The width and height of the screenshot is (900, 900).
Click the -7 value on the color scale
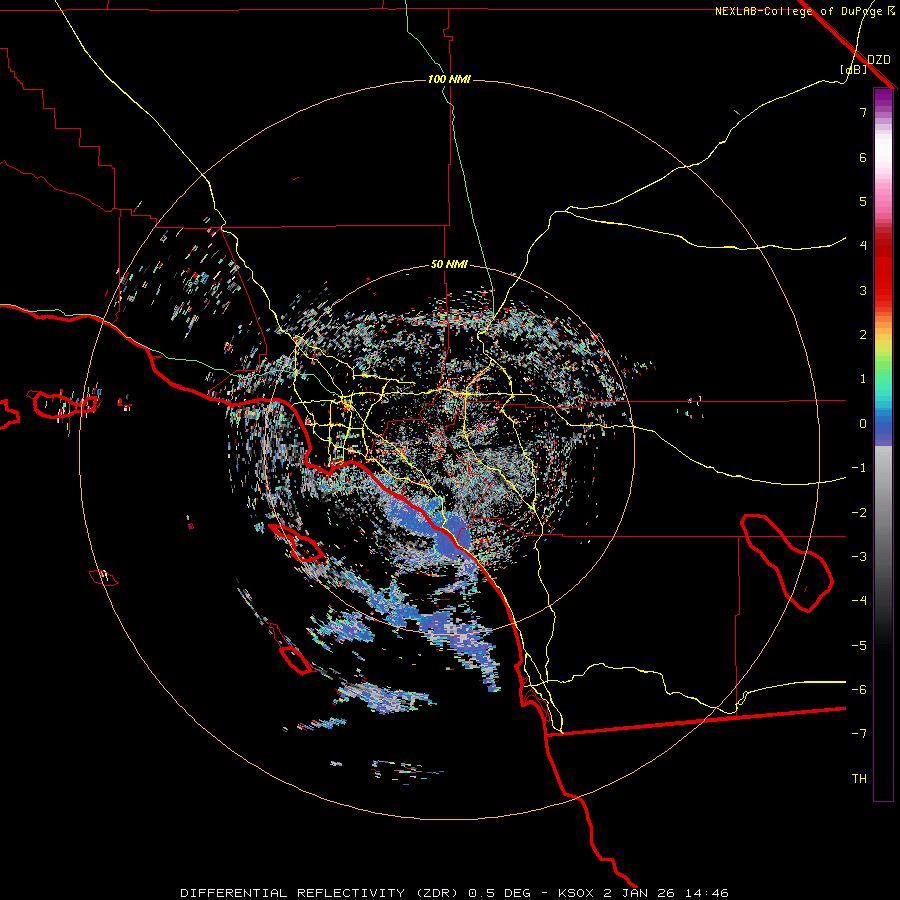[859, 733]
